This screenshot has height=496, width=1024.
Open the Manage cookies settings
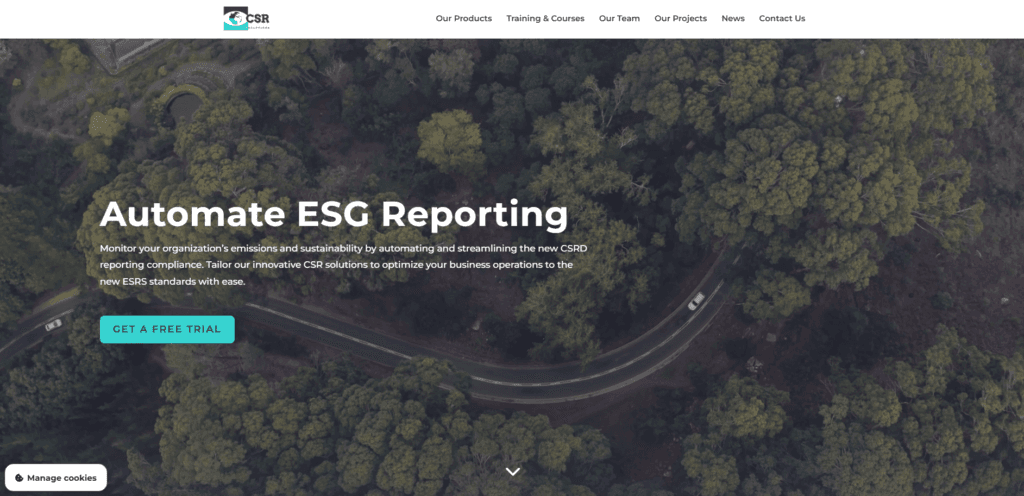pos(56,478)
